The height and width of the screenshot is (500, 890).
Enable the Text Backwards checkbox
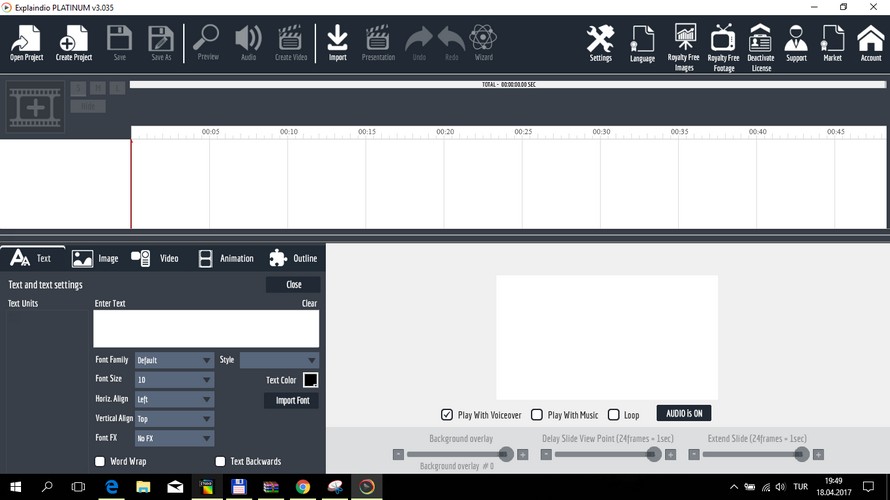pyautogui.click(x=220, y=461)
